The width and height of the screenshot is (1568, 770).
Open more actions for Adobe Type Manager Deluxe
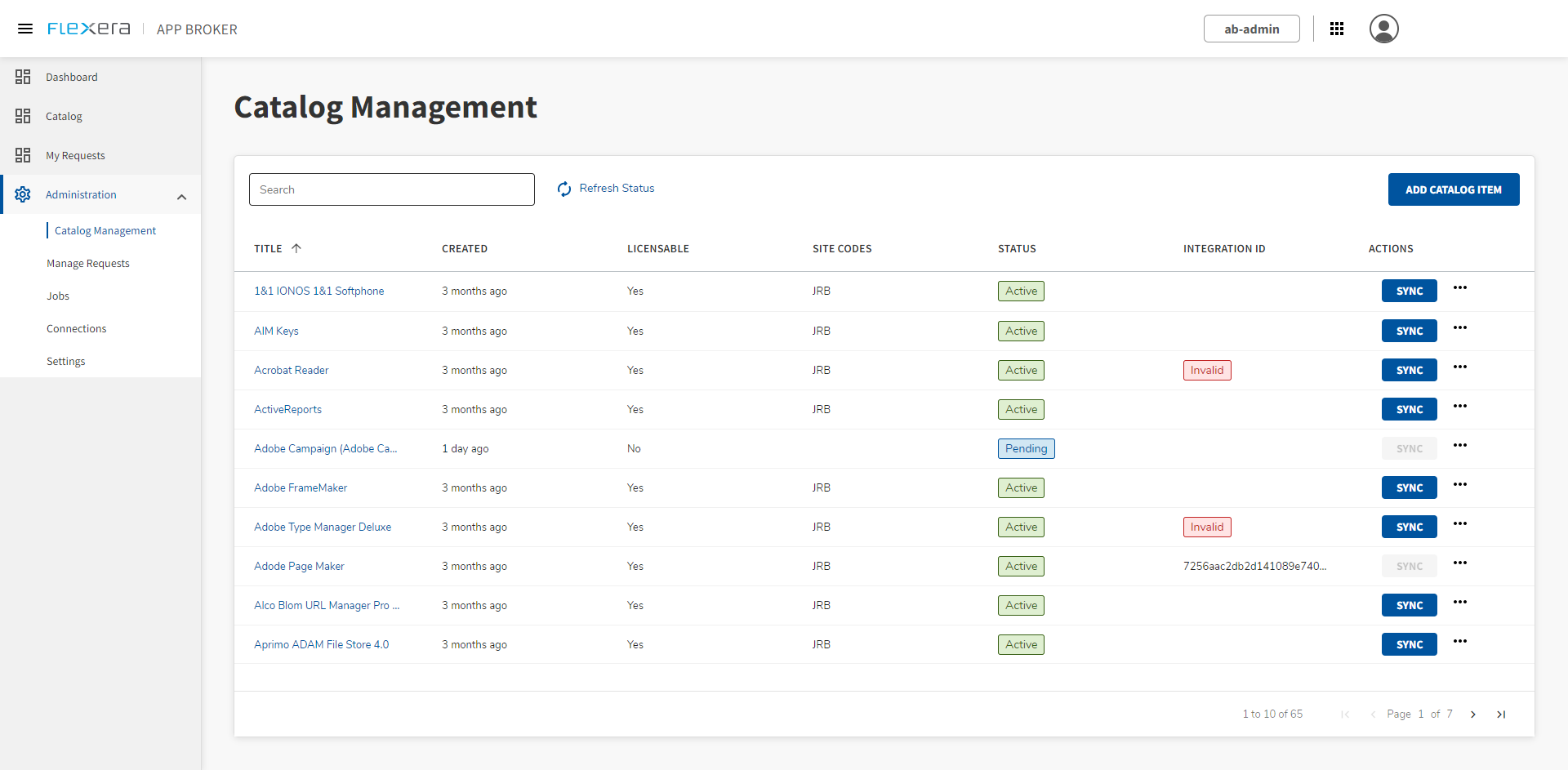pos(1460,523)
